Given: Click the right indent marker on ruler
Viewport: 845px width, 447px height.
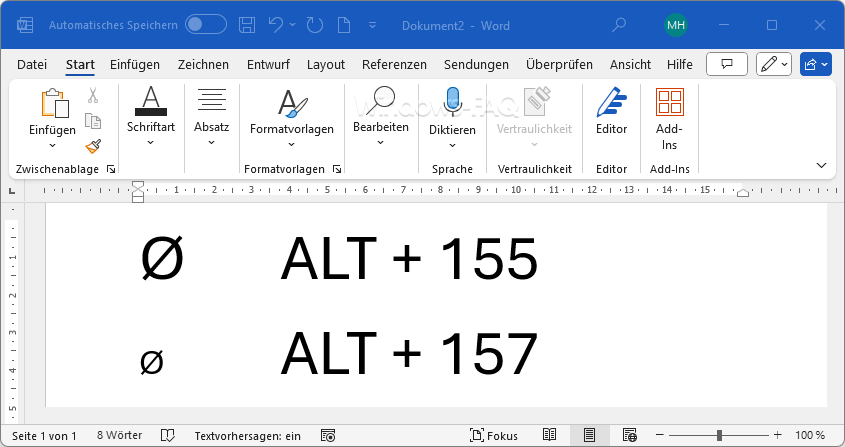Looking at the screenshot, I should click(x=743, y=192).
